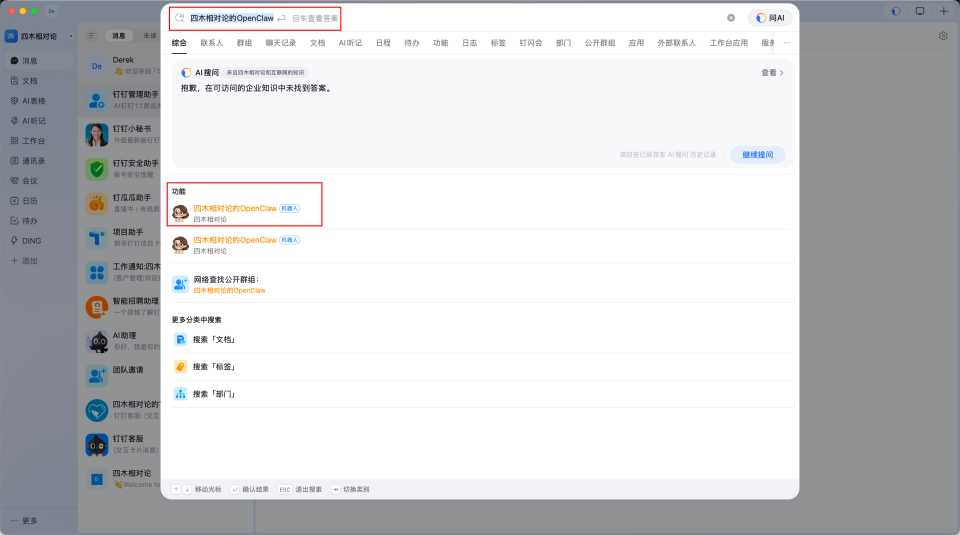
Task: Search in 标签 category
Action: 481,367
